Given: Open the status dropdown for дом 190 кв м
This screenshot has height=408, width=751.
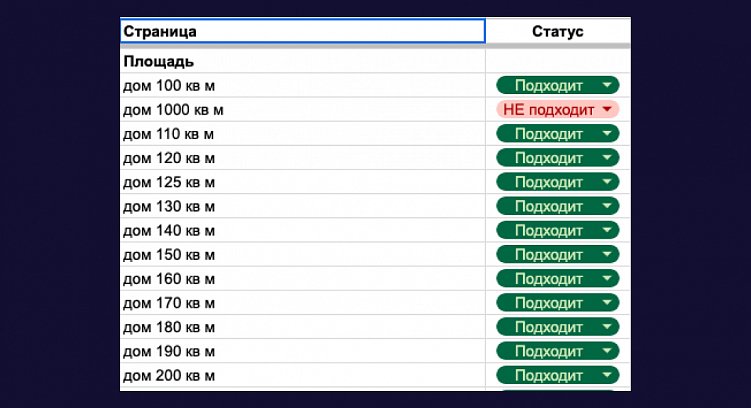Looking at the screenshot, I should 558,351.
